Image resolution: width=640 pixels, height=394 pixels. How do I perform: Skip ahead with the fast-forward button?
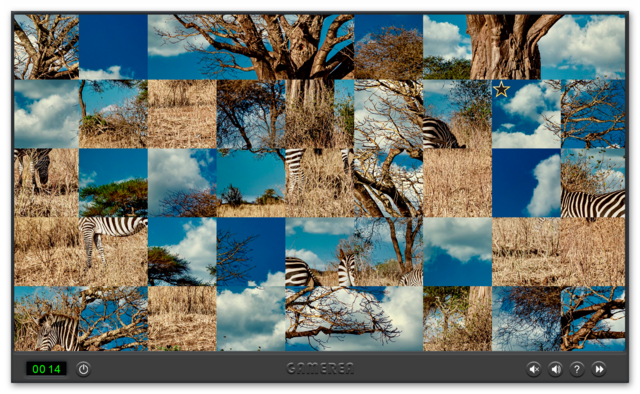pos(598,370)
